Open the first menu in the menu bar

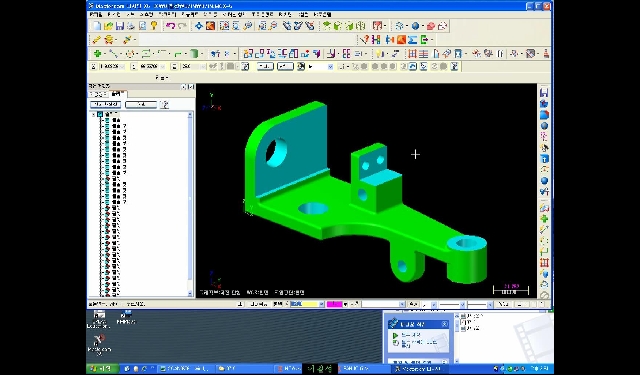click(96, 14)
